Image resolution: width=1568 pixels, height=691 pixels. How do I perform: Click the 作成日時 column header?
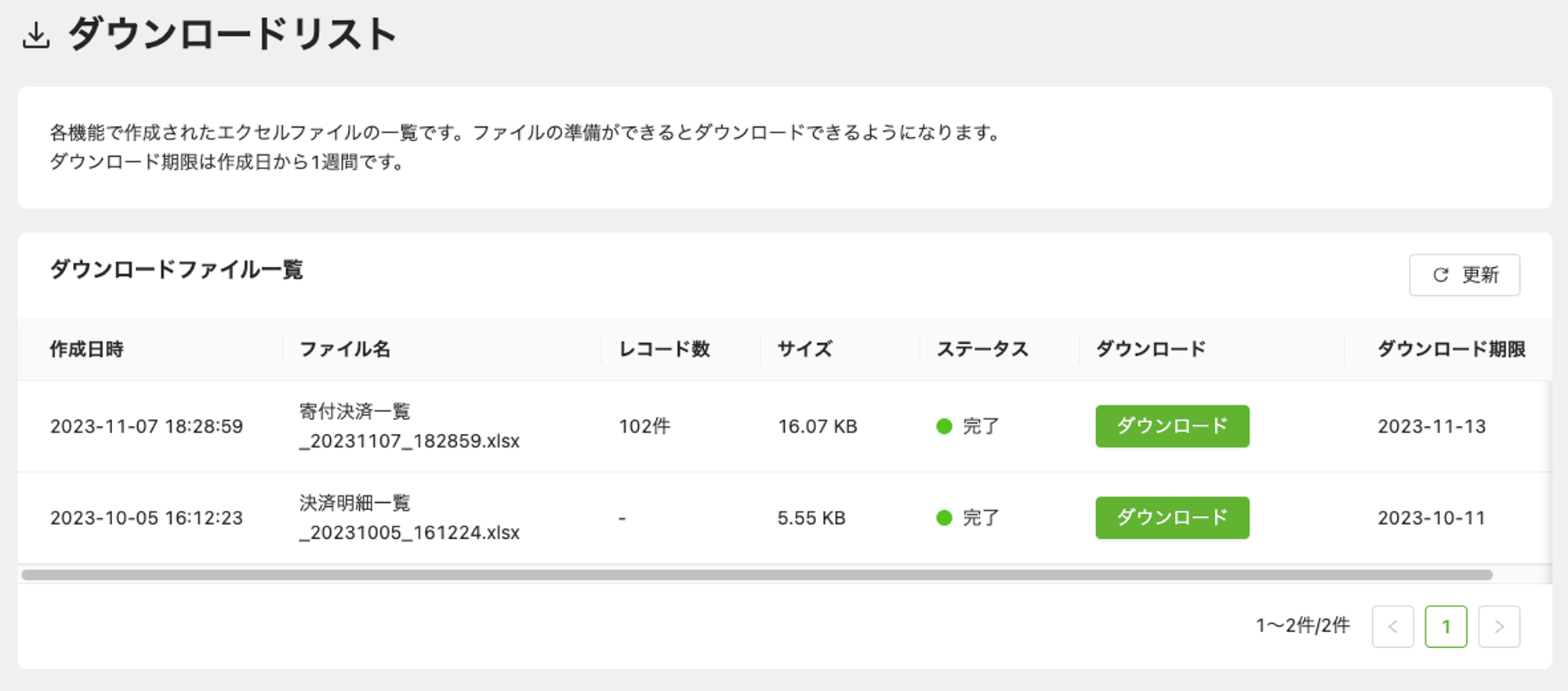87,349
